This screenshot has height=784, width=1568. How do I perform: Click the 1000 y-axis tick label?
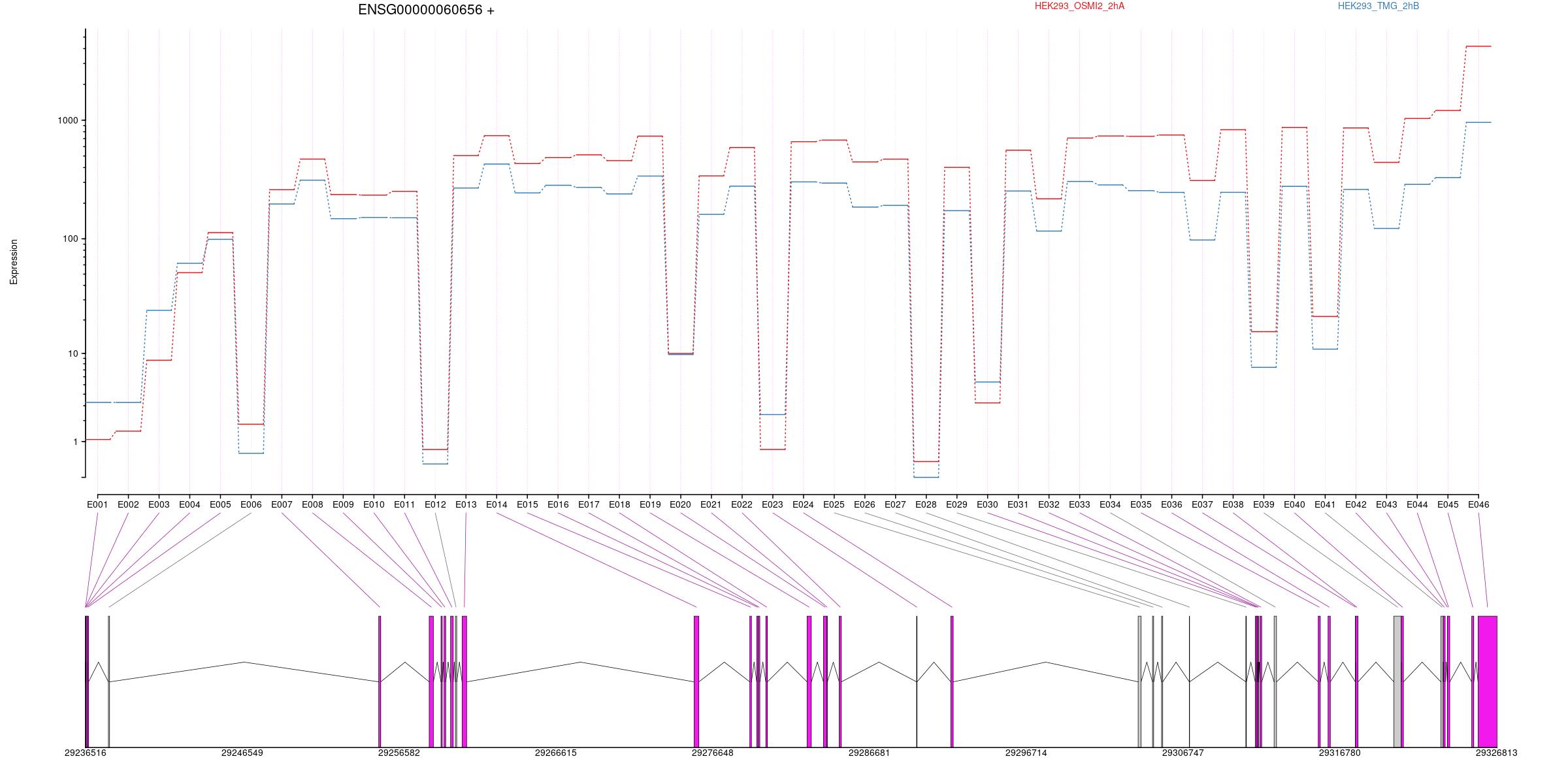coord(68,121)
